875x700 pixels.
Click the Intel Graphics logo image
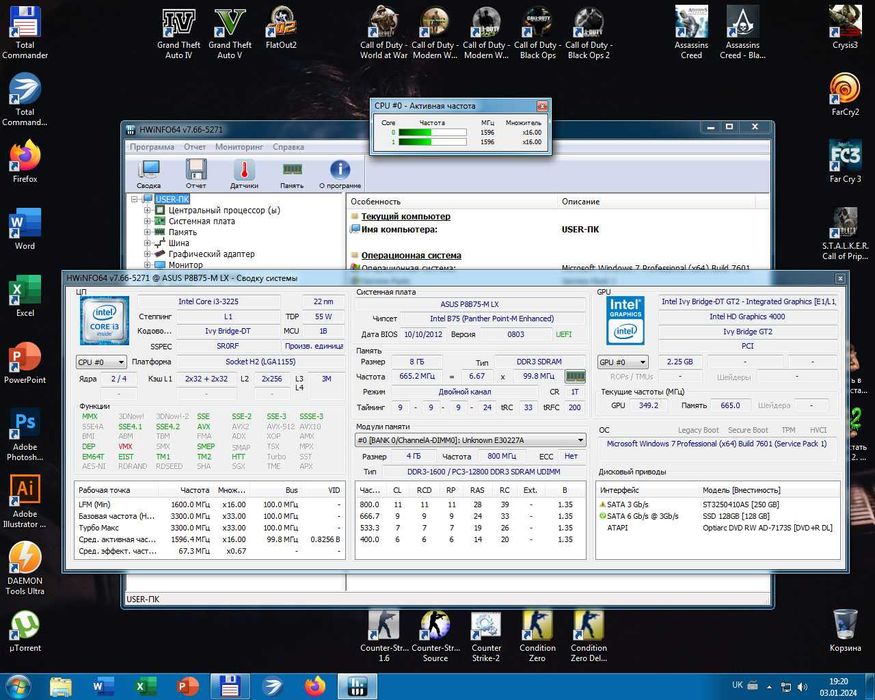point(625,320)
